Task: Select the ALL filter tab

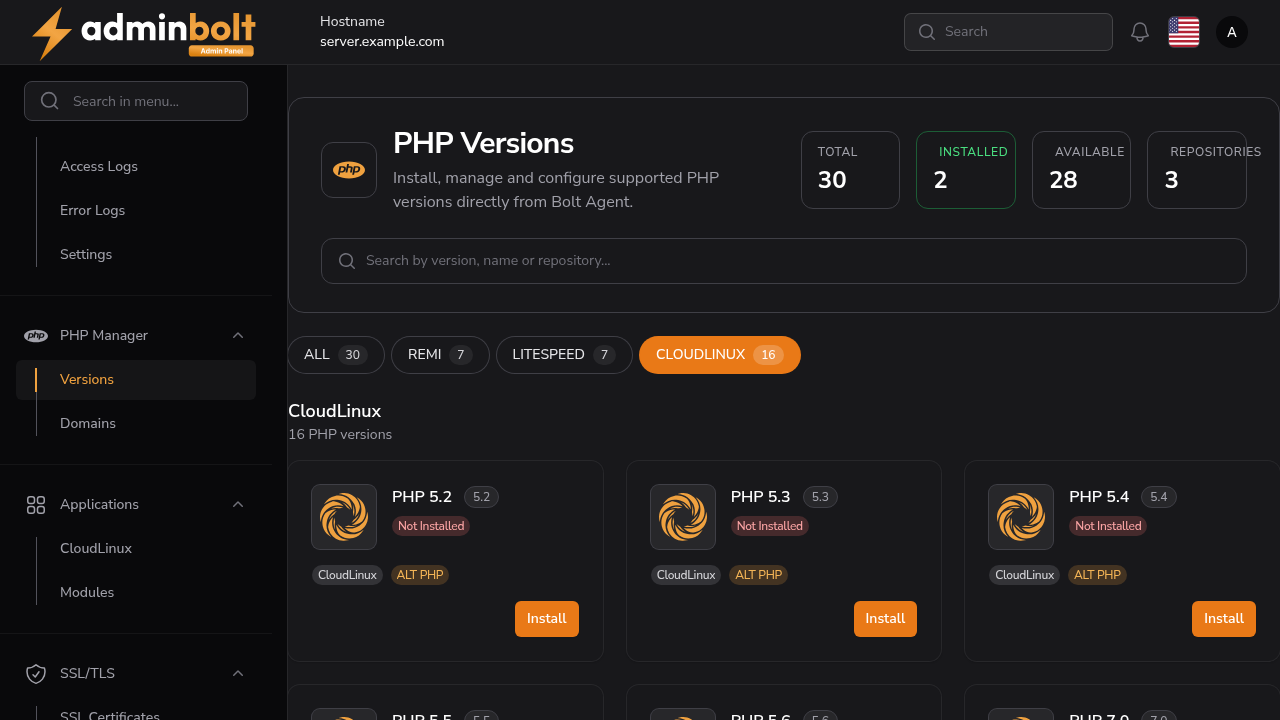Action: 336,355
